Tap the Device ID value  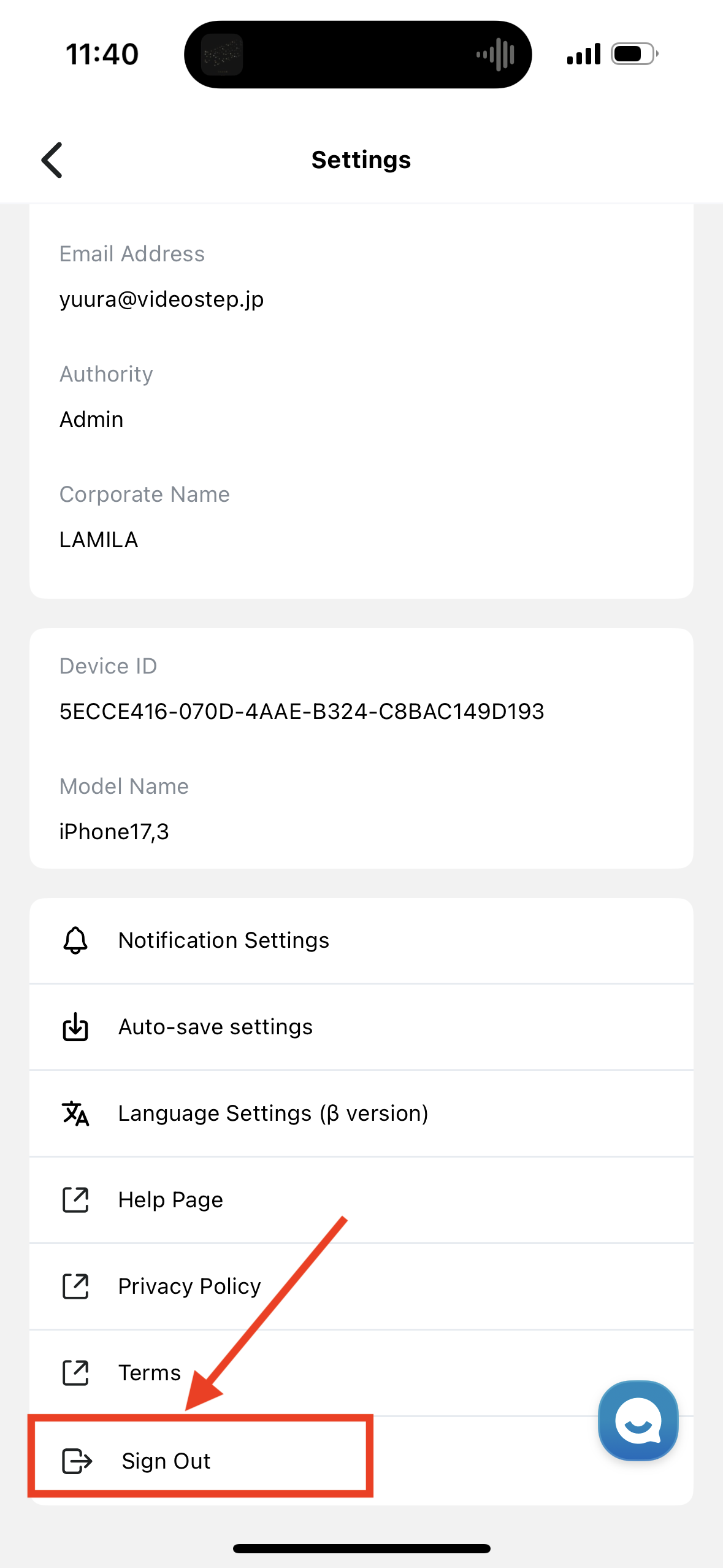point(302,712)
